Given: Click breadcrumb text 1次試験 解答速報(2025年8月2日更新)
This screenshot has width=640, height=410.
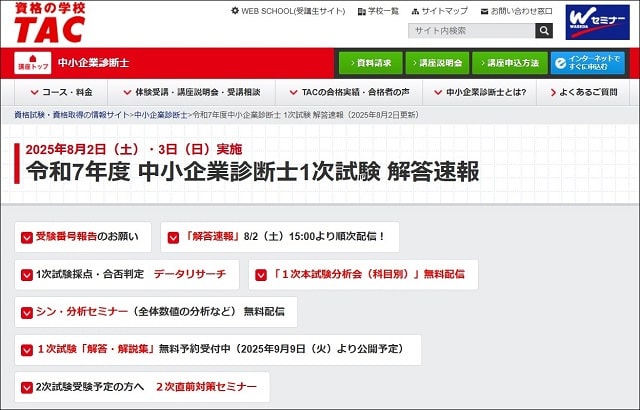Looking at the screenshot, I should [352, 115].
